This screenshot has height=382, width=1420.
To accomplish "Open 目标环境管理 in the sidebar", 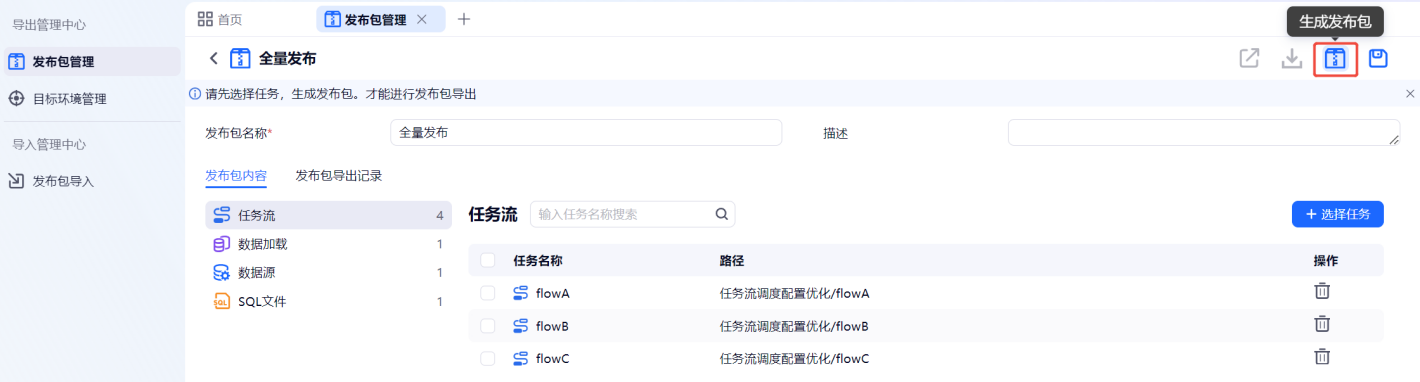I will tap(91, 99).
